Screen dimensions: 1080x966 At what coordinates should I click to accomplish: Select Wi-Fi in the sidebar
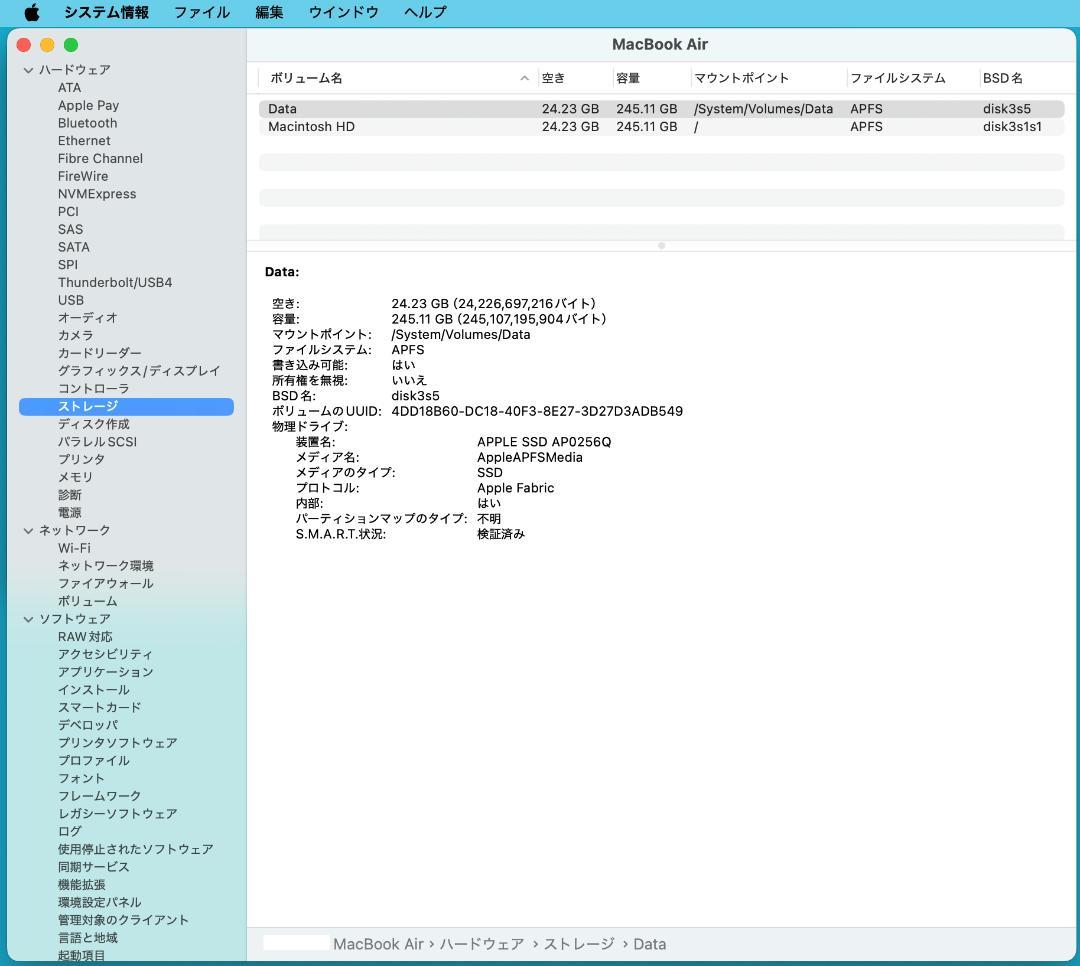click(x=75, y=547)
